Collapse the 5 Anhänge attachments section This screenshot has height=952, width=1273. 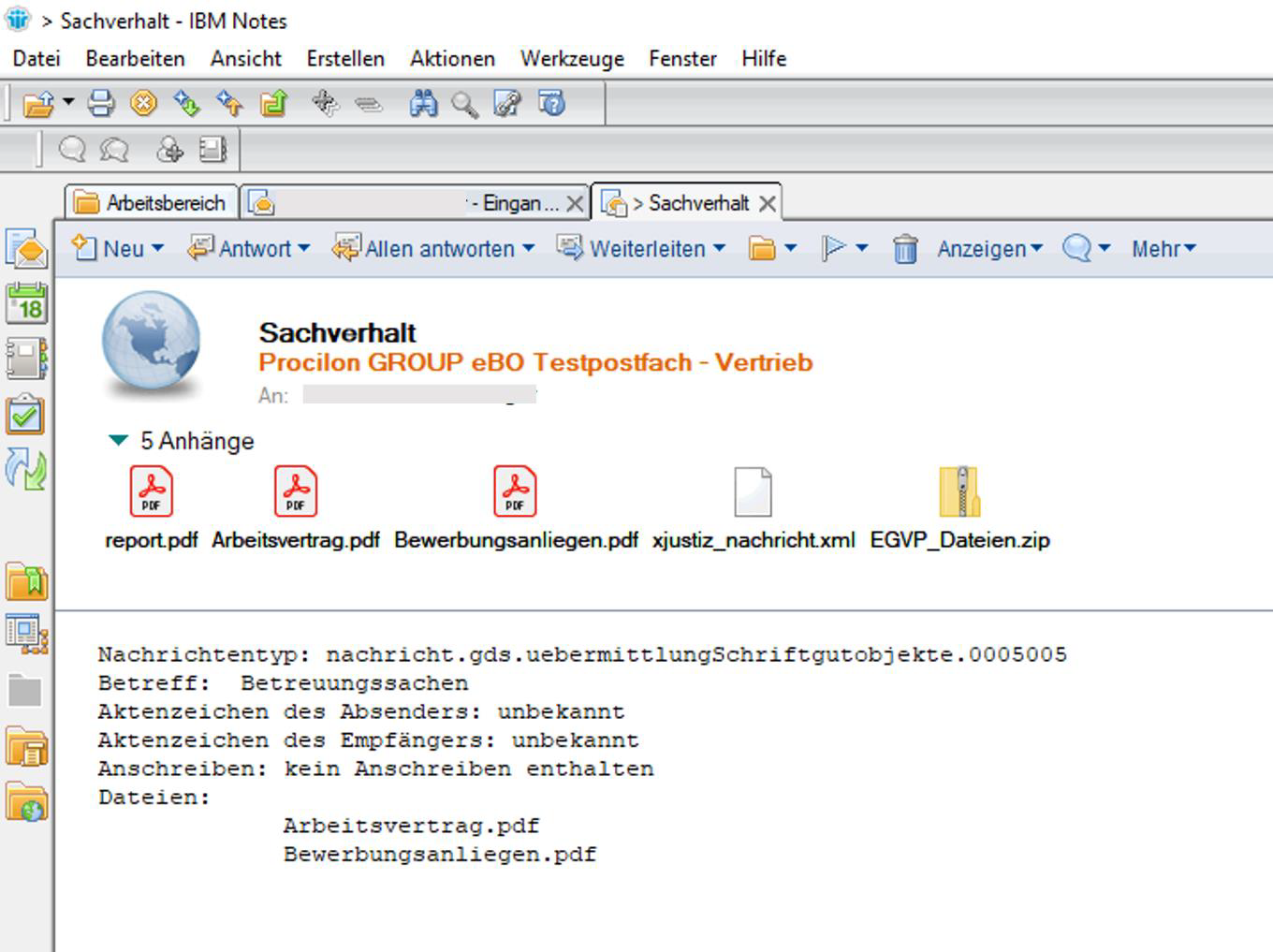click(118, 440)
